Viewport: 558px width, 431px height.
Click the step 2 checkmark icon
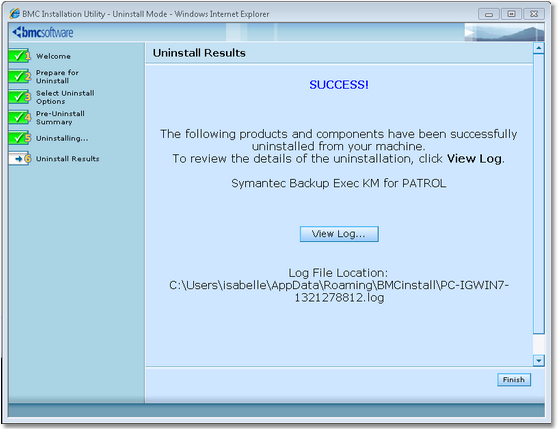pos(20,76)
